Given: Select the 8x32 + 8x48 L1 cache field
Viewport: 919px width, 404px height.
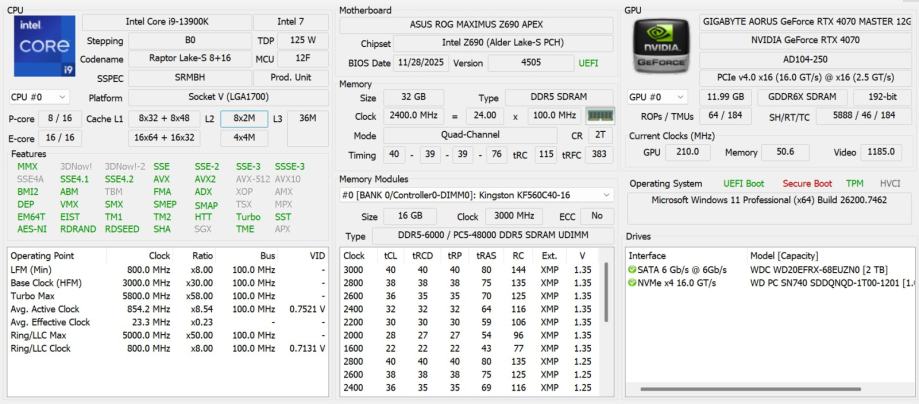Looking at the screenshot, I should coord(164,118).
